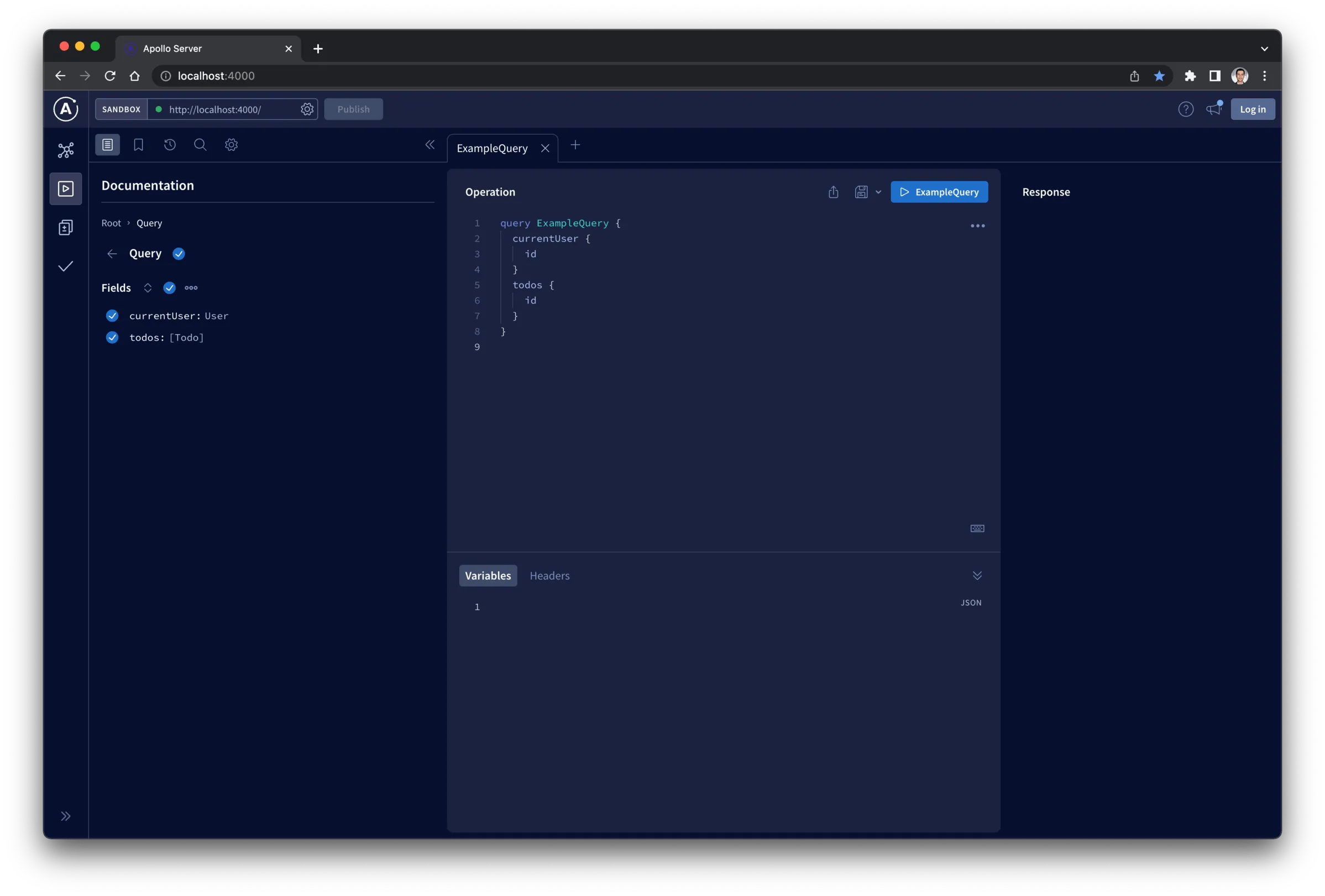This screenshot has width=1325, height=896.
Task: Open the operation collections bookmark icon
Action: [x=139, y=145]
